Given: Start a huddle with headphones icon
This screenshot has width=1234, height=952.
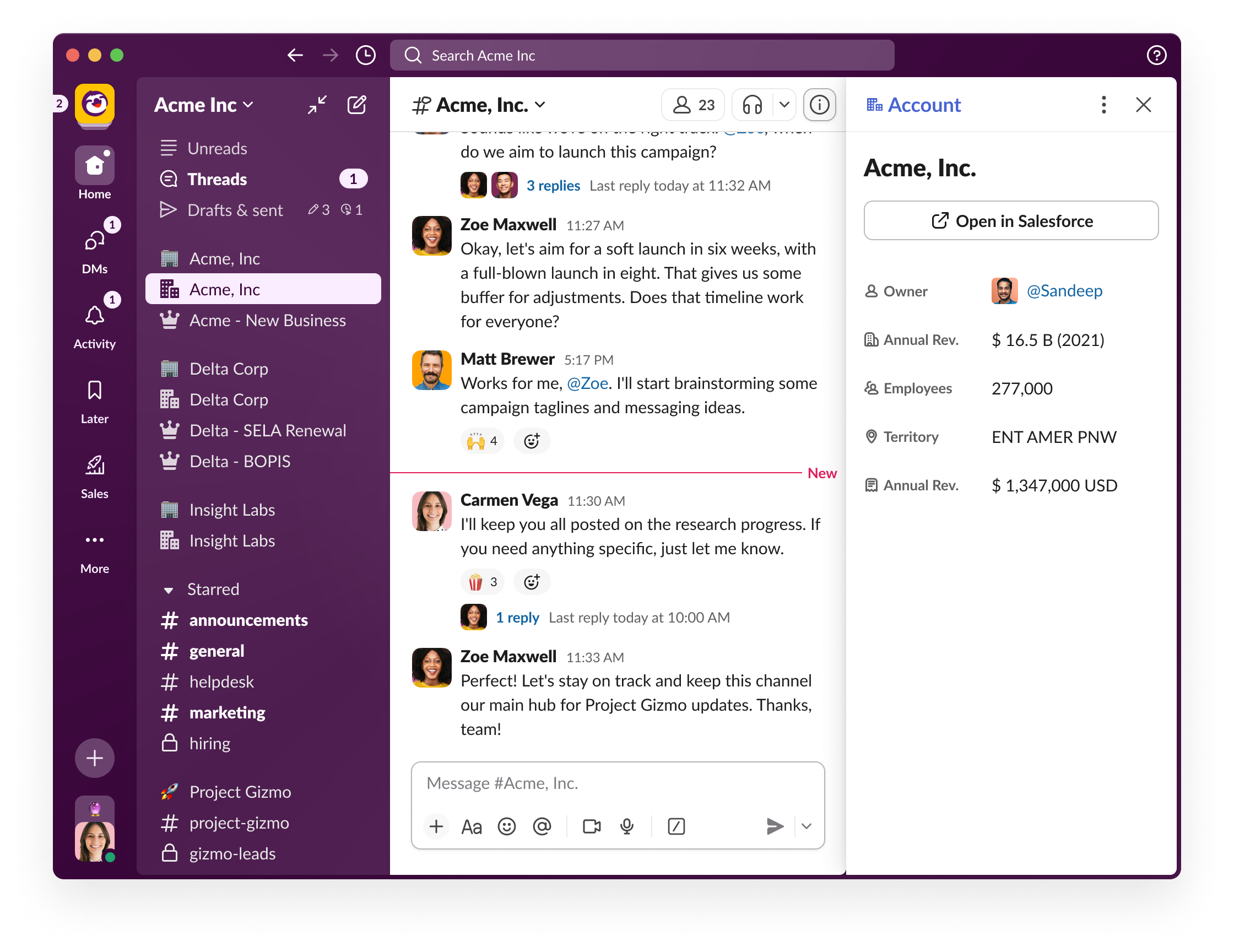Looking at the screenshot, I should tap(752, 105).
